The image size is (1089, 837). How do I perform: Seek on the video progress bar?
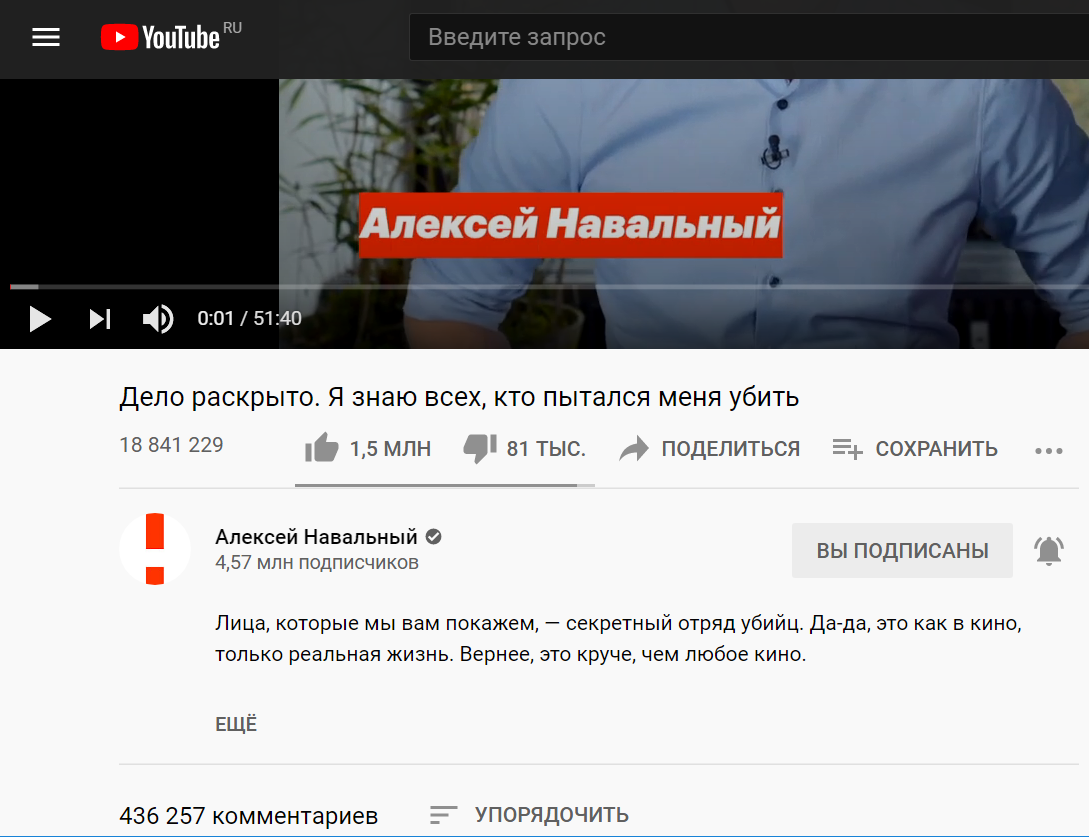pos(549,286)
